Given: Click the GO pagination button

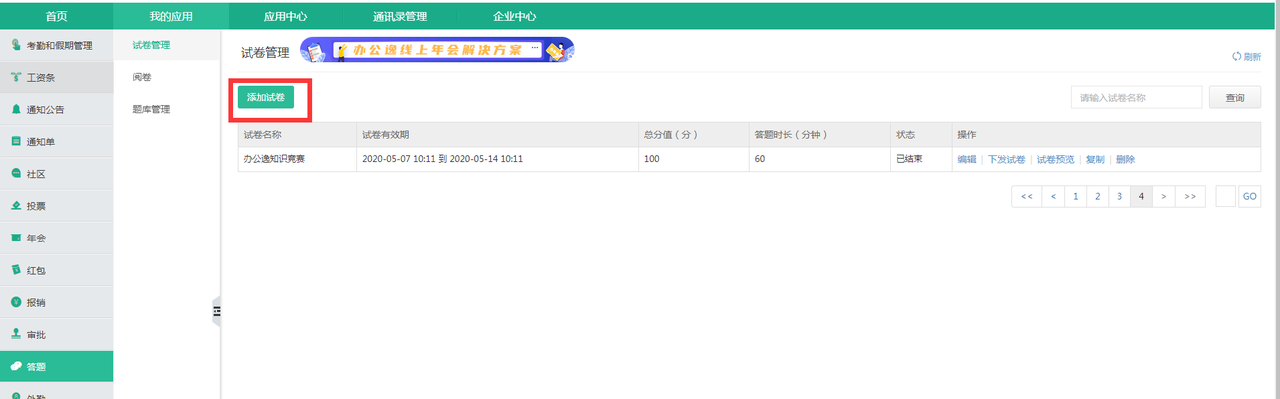Looking at the screenshot, I should (1250, 196).
